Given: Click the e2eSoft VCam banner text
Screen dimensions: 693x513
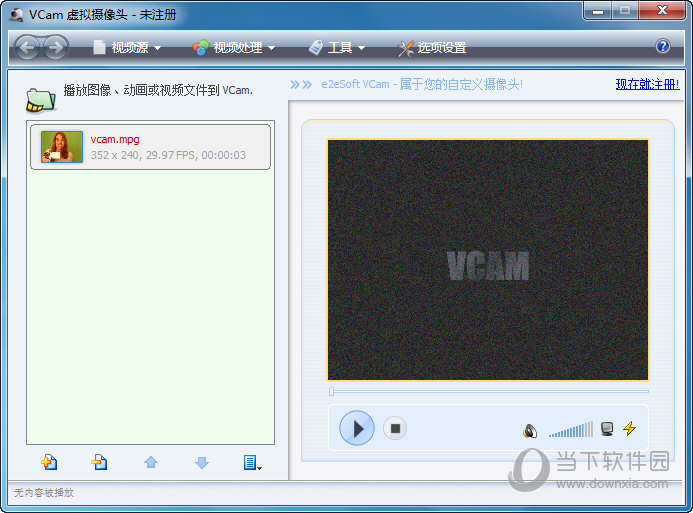Looking at the screenshot, I should point(422,84).
